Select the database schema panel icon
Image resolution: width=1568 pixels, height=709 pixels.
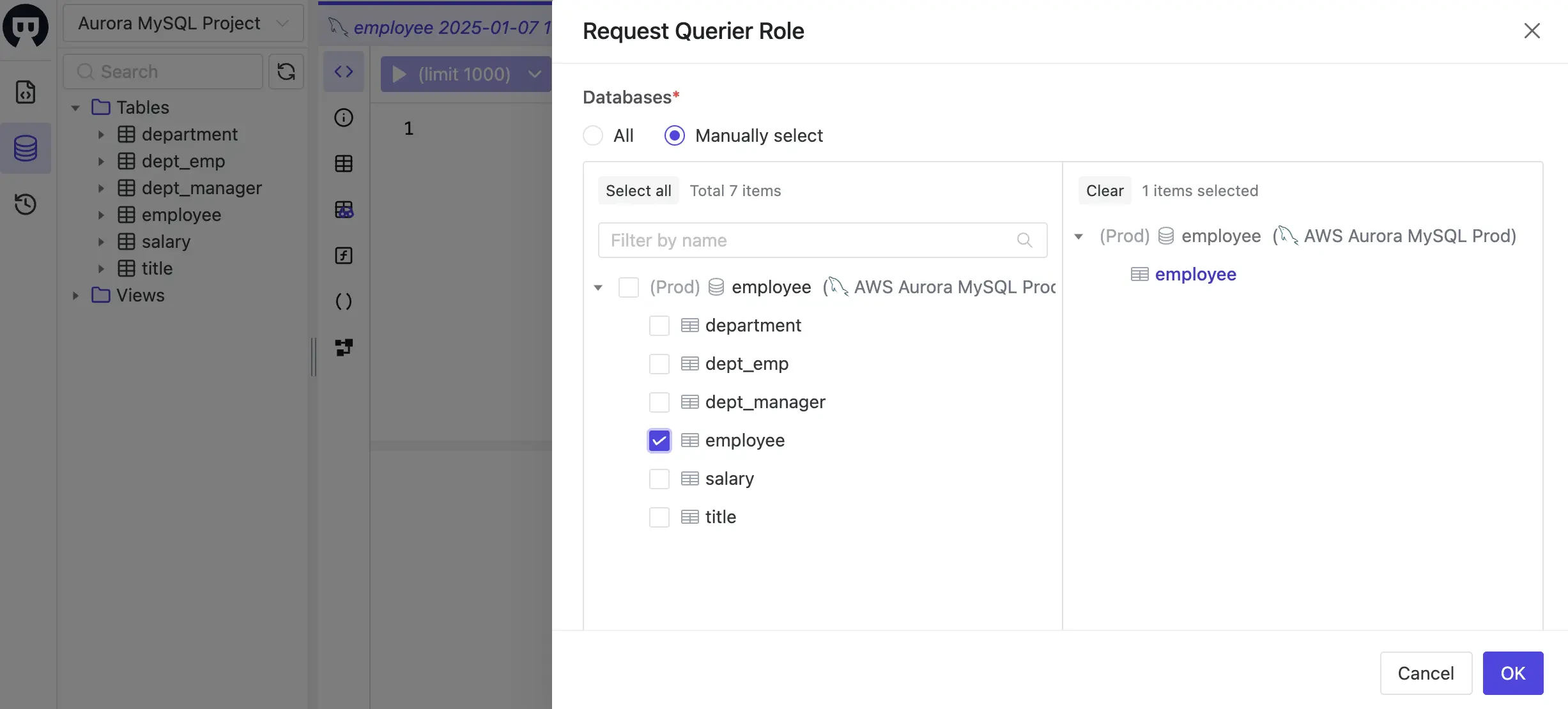click(x=26, y=148)
